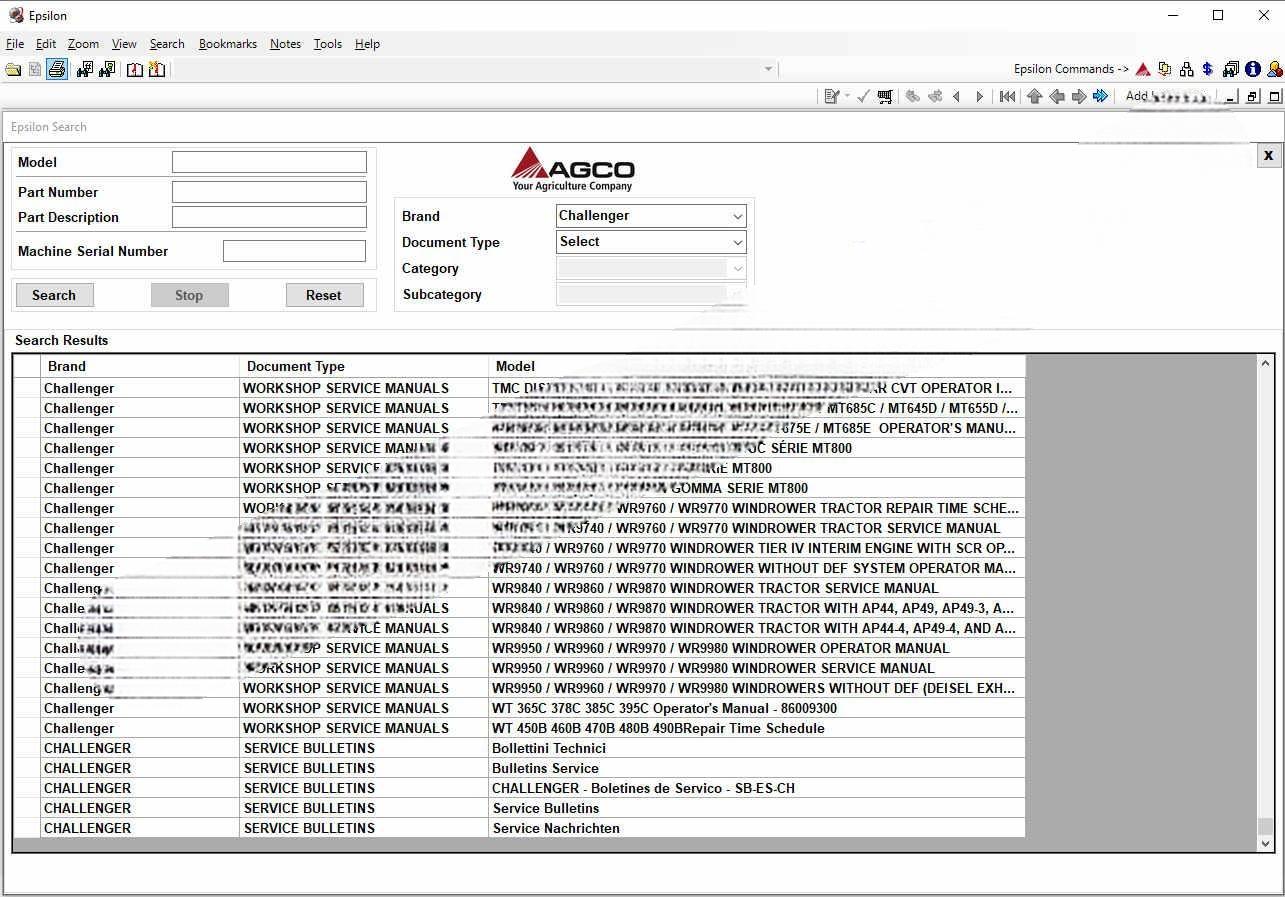This screenshot has width=1285, height=897.
Task: Click the org-chart hierarchy icon near Epsilon Commands
Action: (1186, 68)
